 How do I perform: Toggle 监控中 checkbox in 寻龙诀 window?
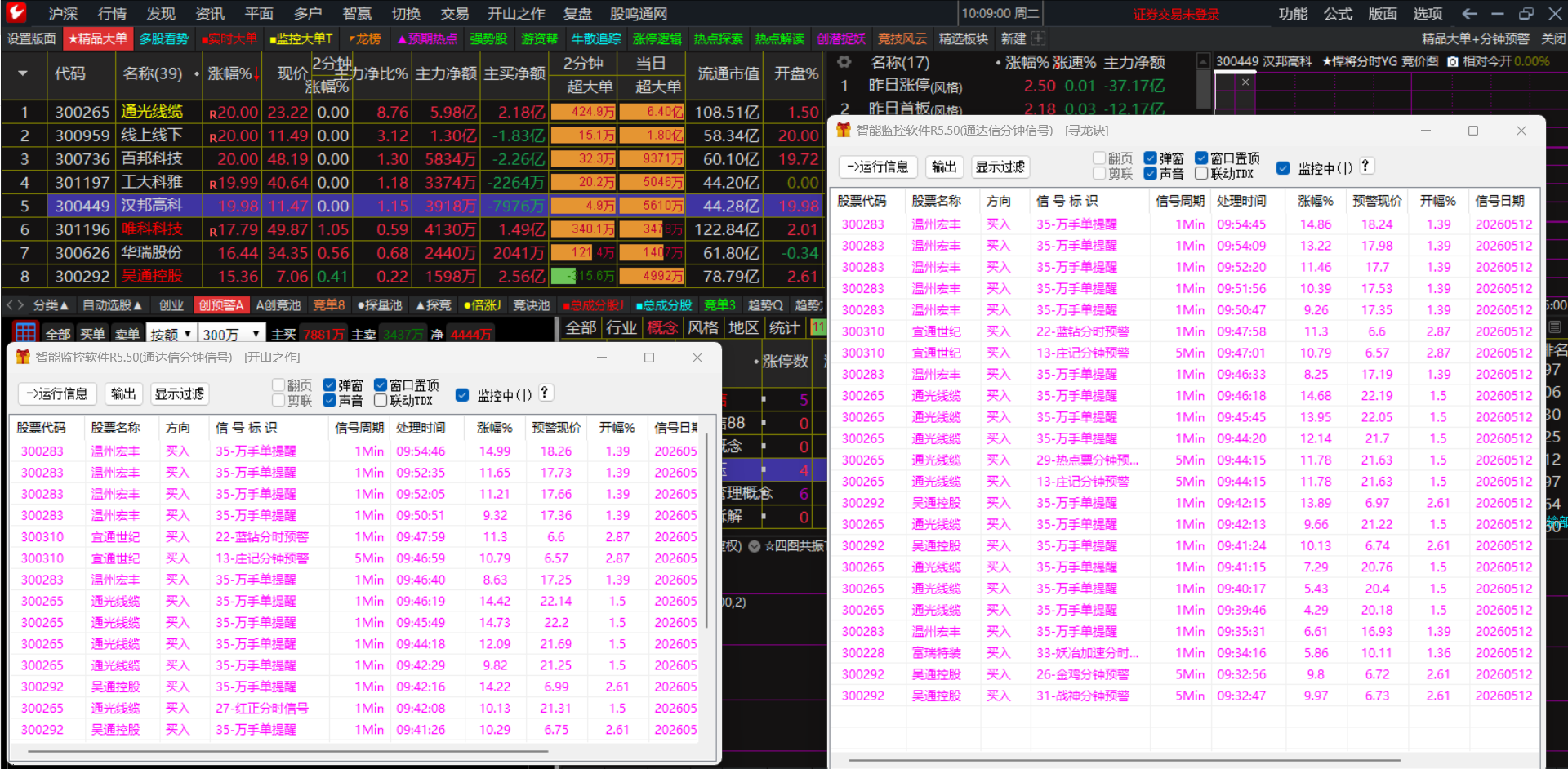click(1283, 168)
